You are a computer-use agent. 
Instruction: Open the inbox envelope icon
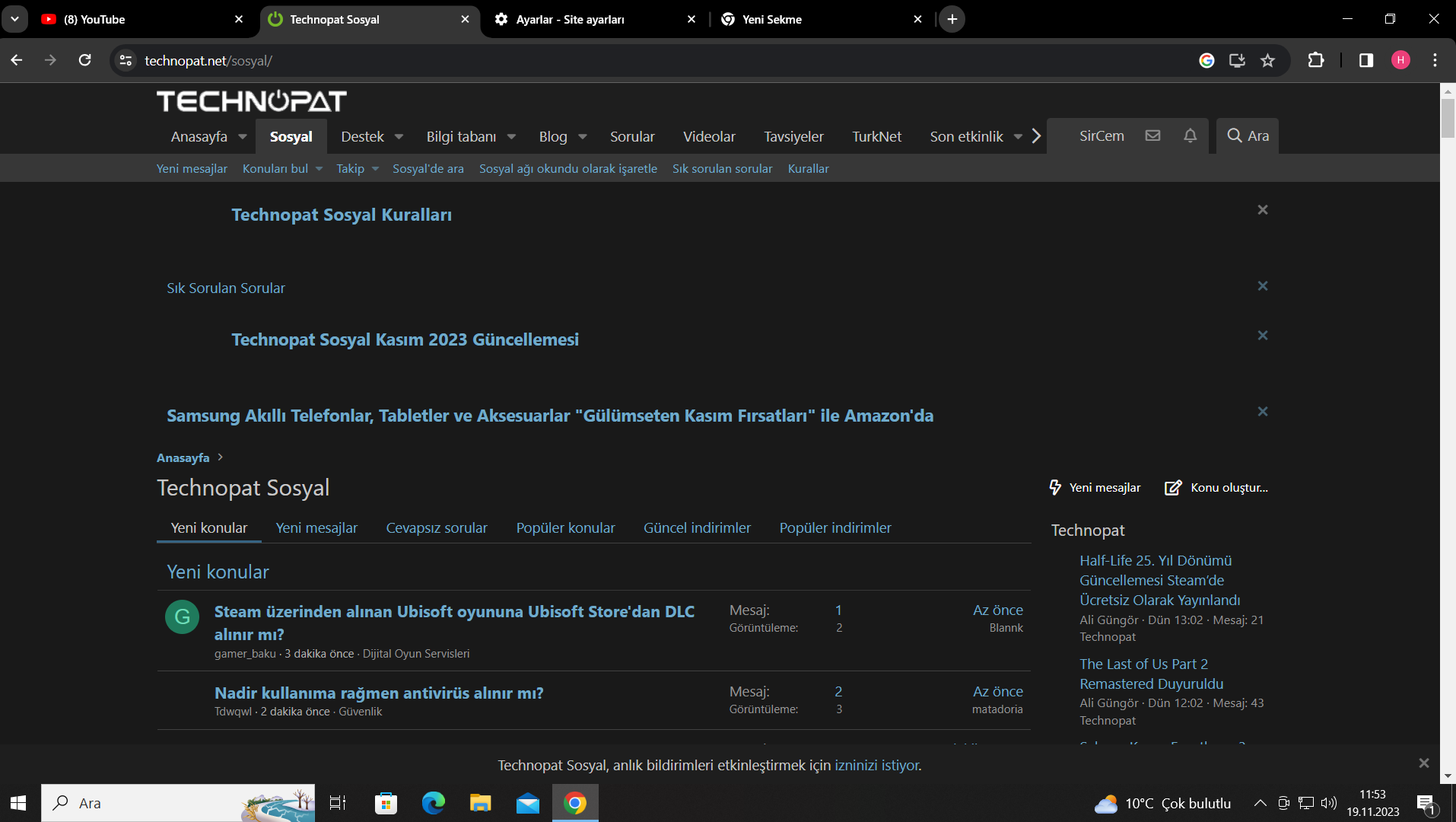(x=1152, y=135)
